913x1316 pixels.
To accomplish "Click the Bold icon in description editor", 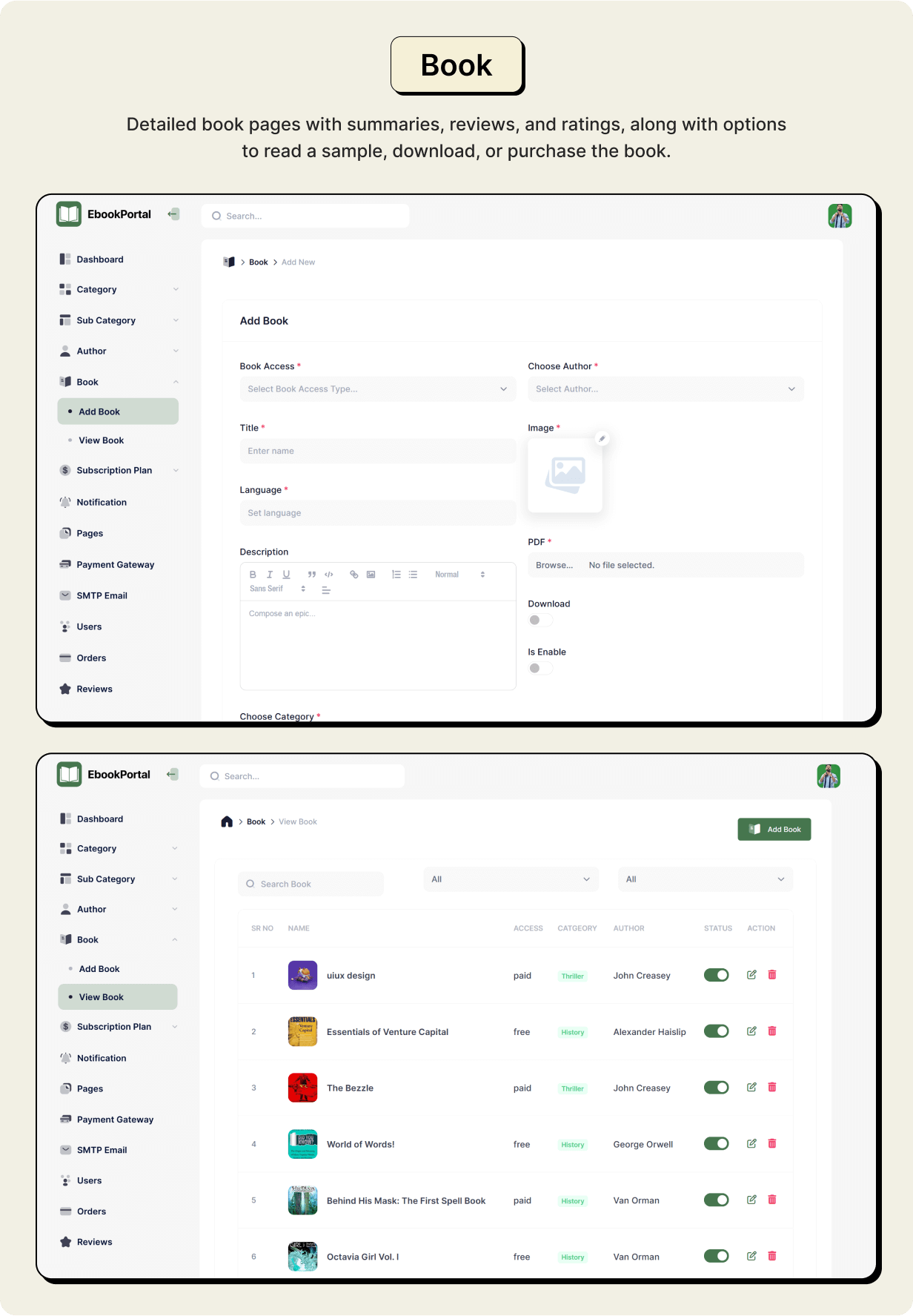I will [x=253, y=575].
